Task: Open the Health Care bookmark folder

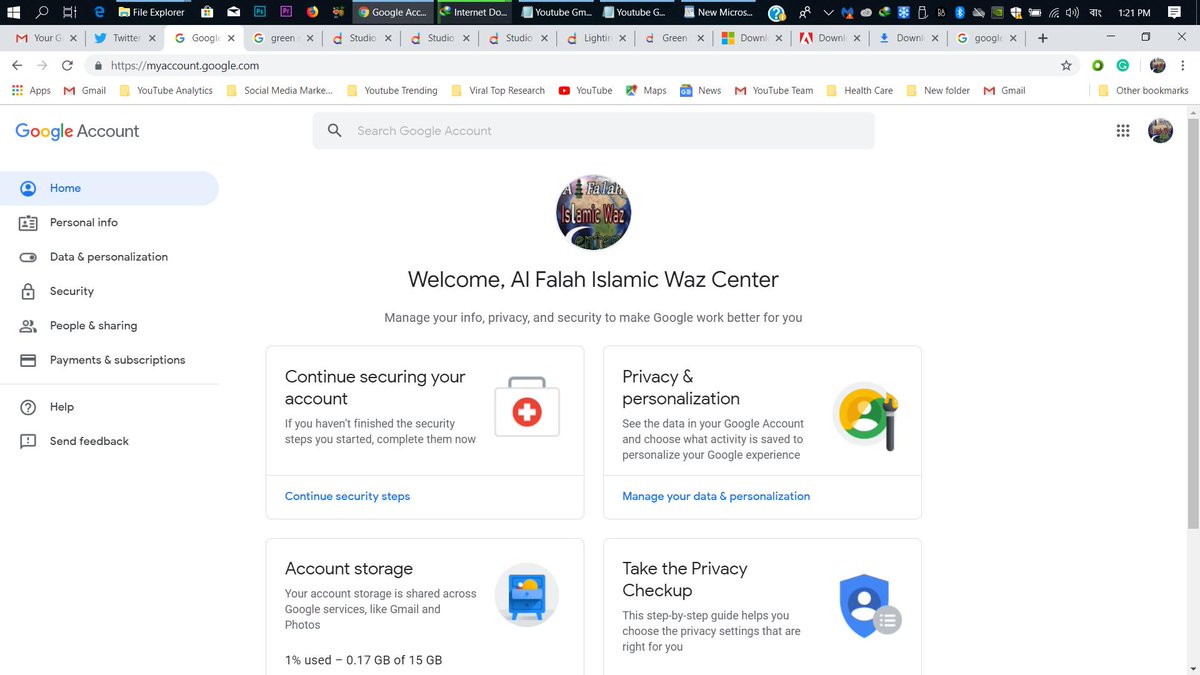Action: pyautogui.click(x=859, y=90)
